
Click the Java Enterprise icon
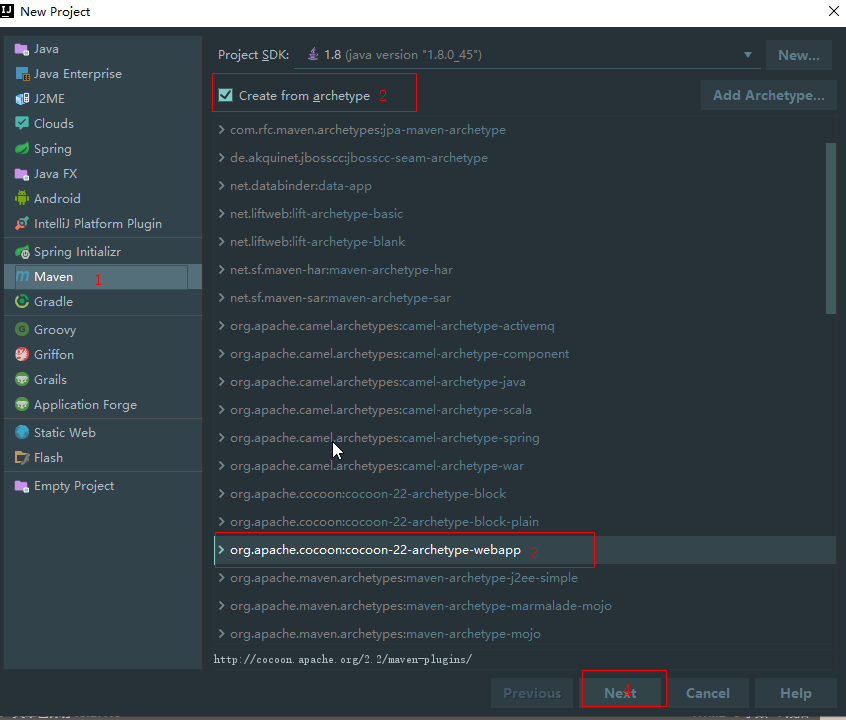pyautogui.click(x=22, y=74)
